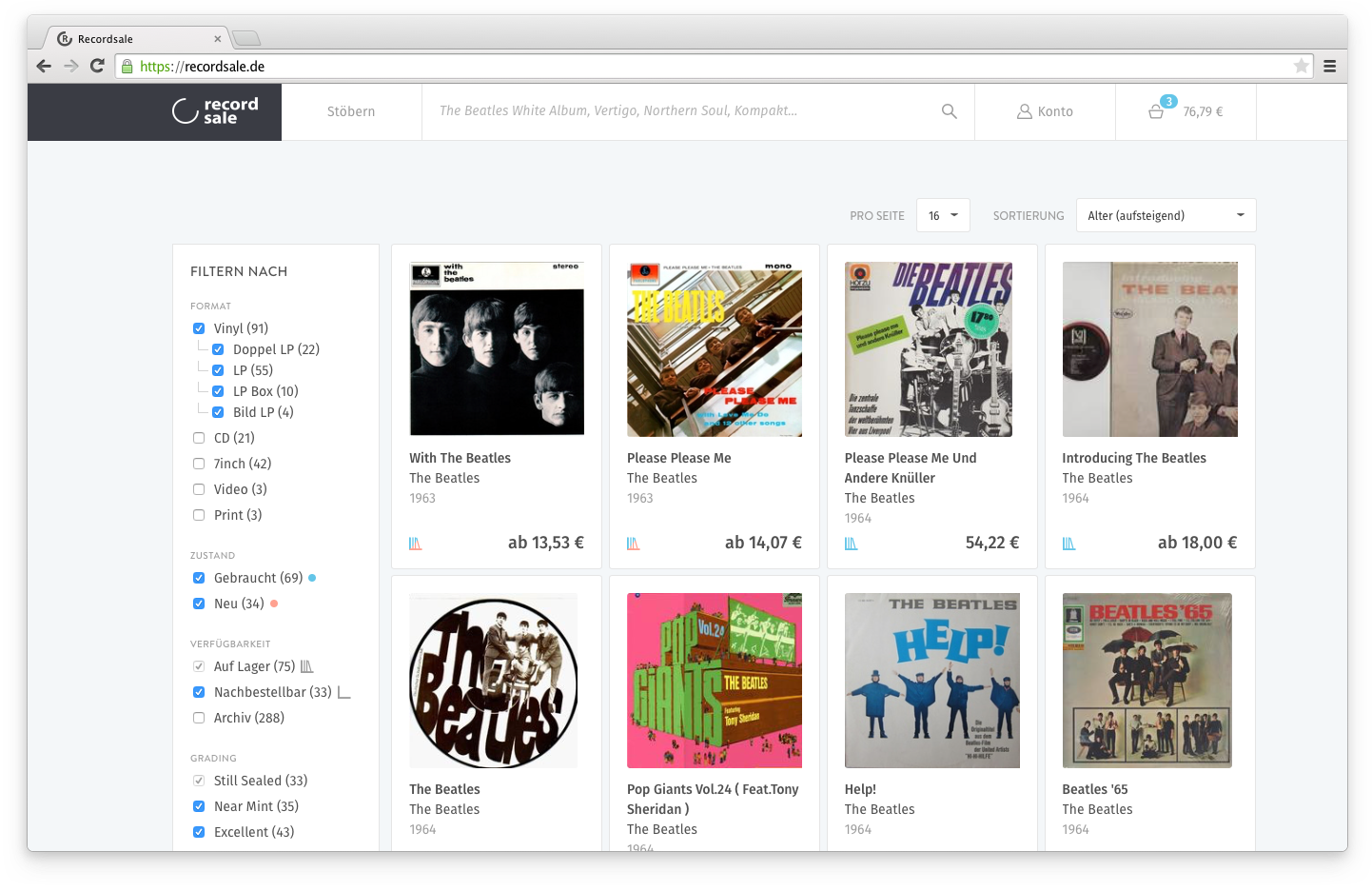1372x891 pixels.
Task: Click the browser reload icon
Action: (97, 66)
